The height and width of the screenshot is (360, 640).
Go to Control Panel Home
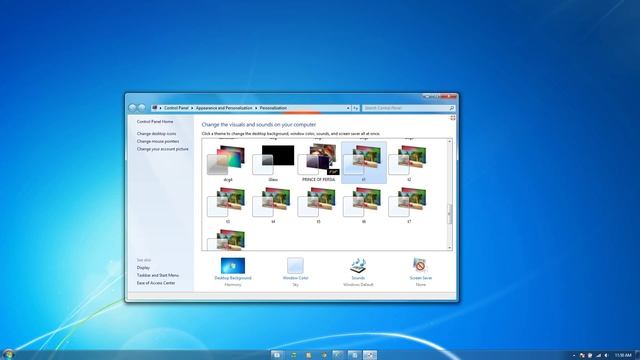[155, 122]
